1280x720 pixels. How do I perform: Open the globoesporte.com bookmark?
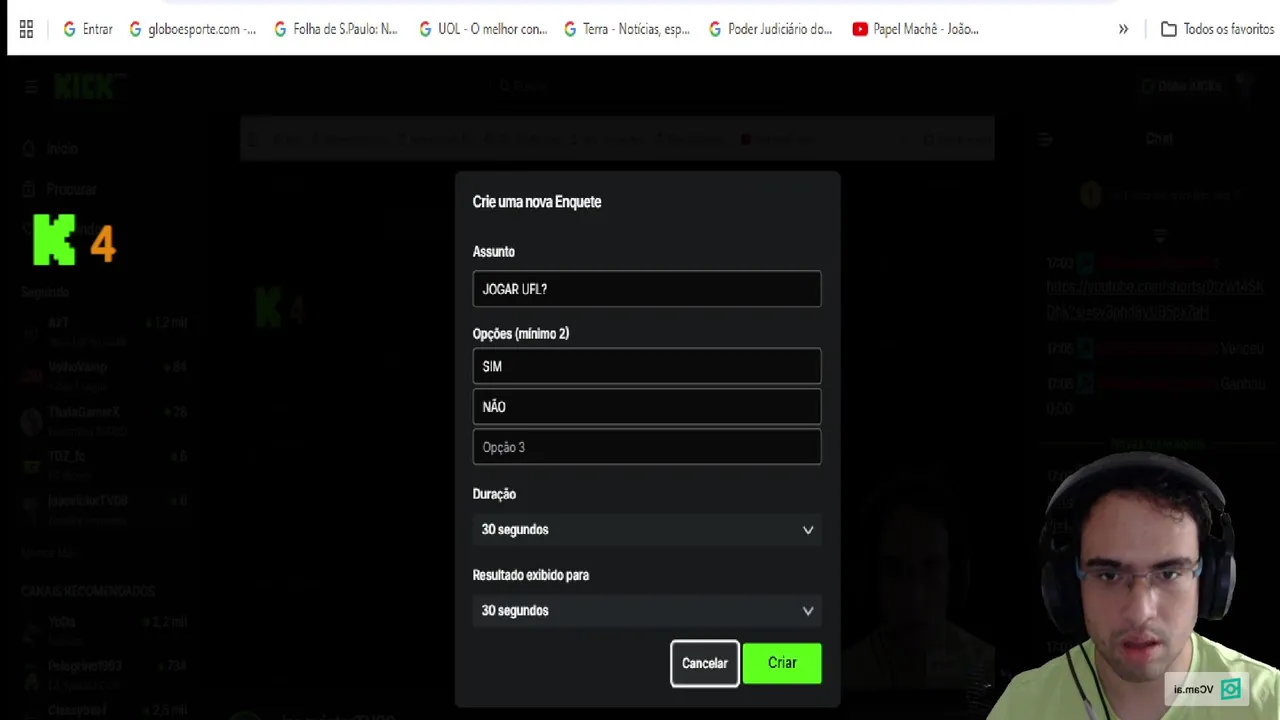click(192, 29)
